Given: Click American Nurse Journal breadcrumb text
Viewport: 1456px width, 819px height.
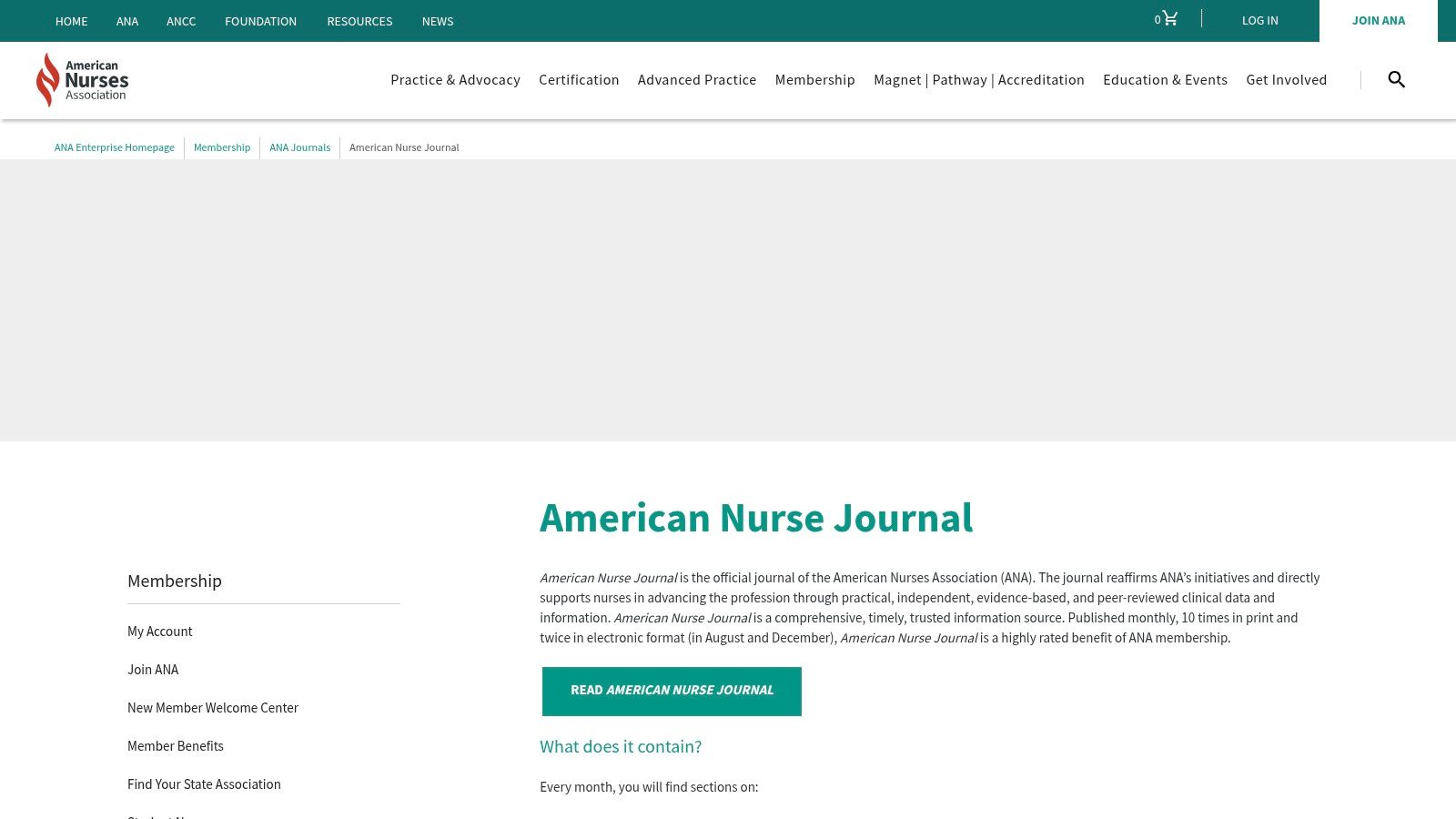Looking at the screenshot, I should click(x=404, y=147).
